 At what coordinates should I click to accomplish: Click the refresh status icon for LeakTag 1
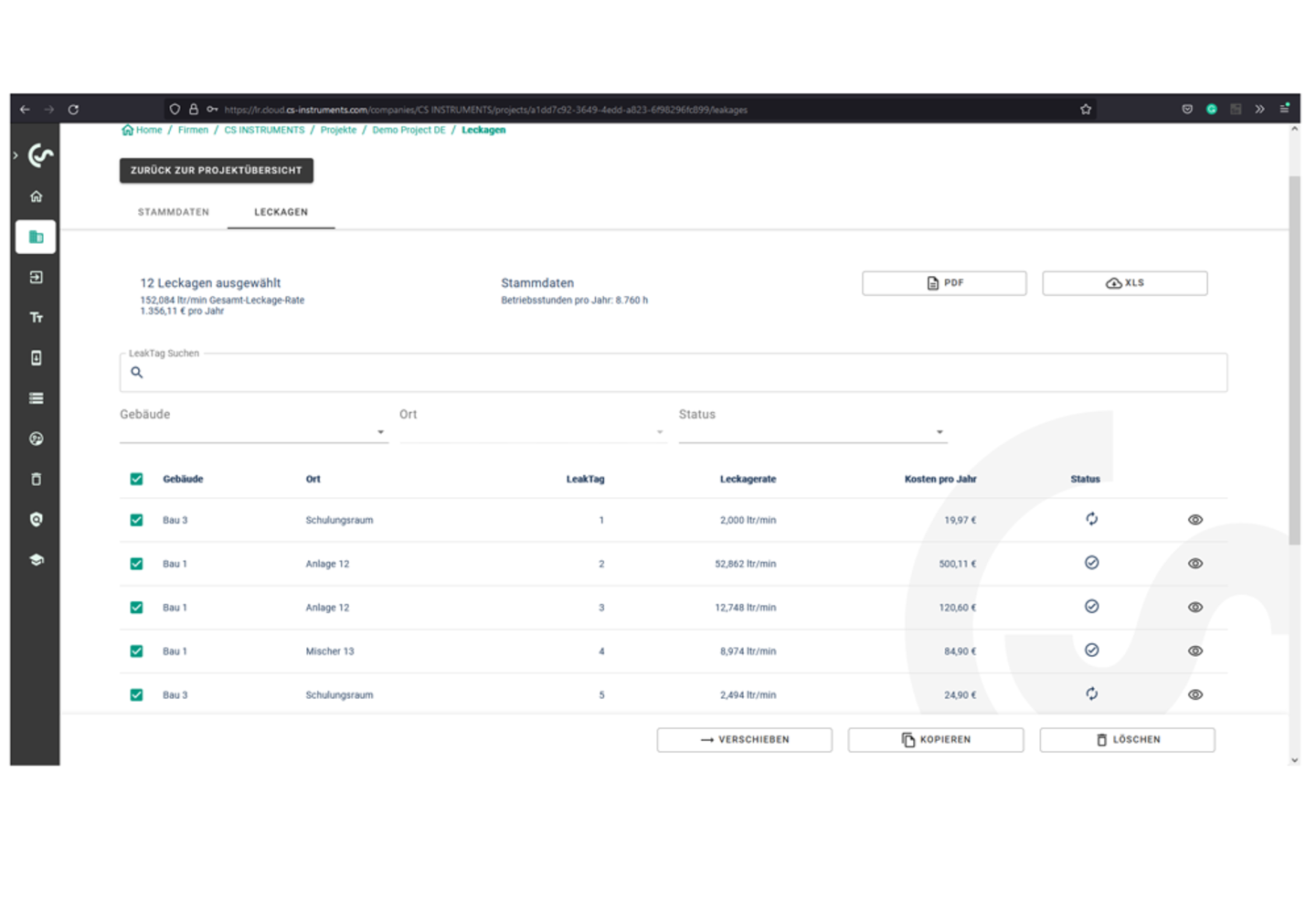(x=1091, y=519)
